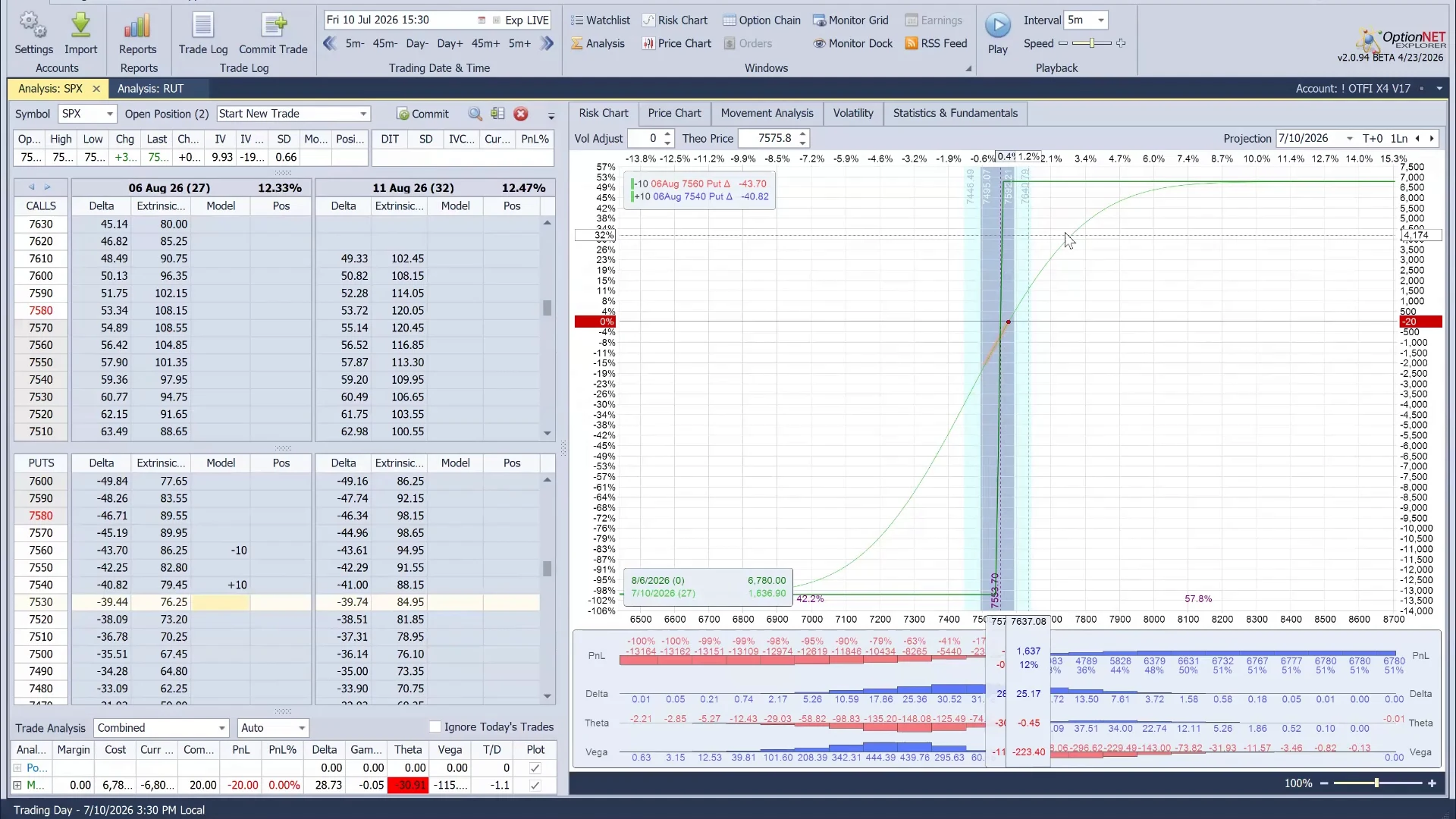Step time back with 45m- button
1456x819 pixels.
click(x=384, y=43)
